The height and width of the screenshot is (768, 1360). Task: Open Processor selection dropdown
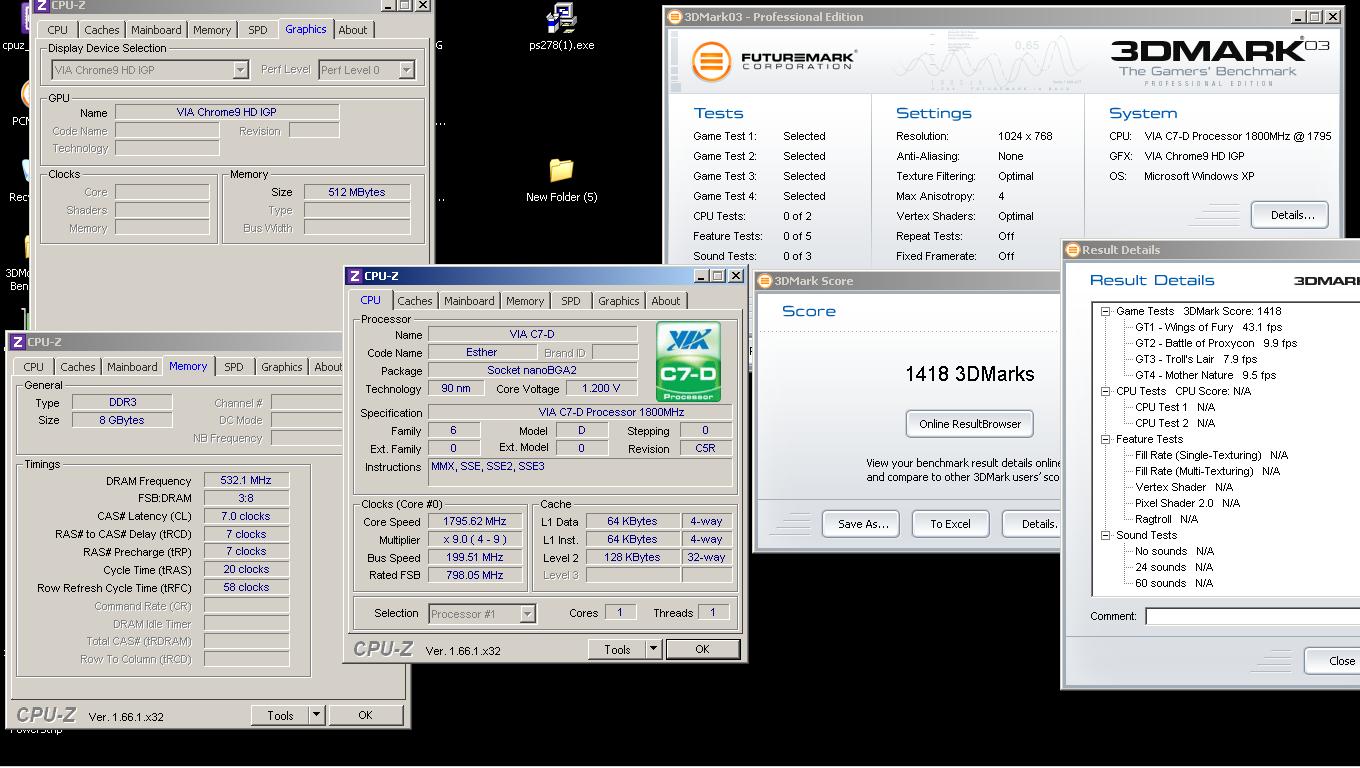point(527,614)
